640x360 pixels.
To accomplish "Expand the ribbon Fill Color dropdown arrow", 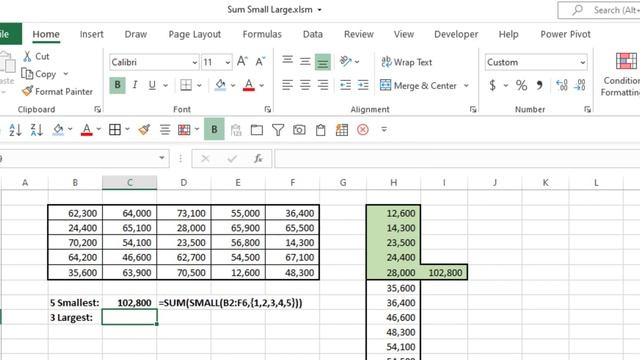I will [x=233, y=85].
